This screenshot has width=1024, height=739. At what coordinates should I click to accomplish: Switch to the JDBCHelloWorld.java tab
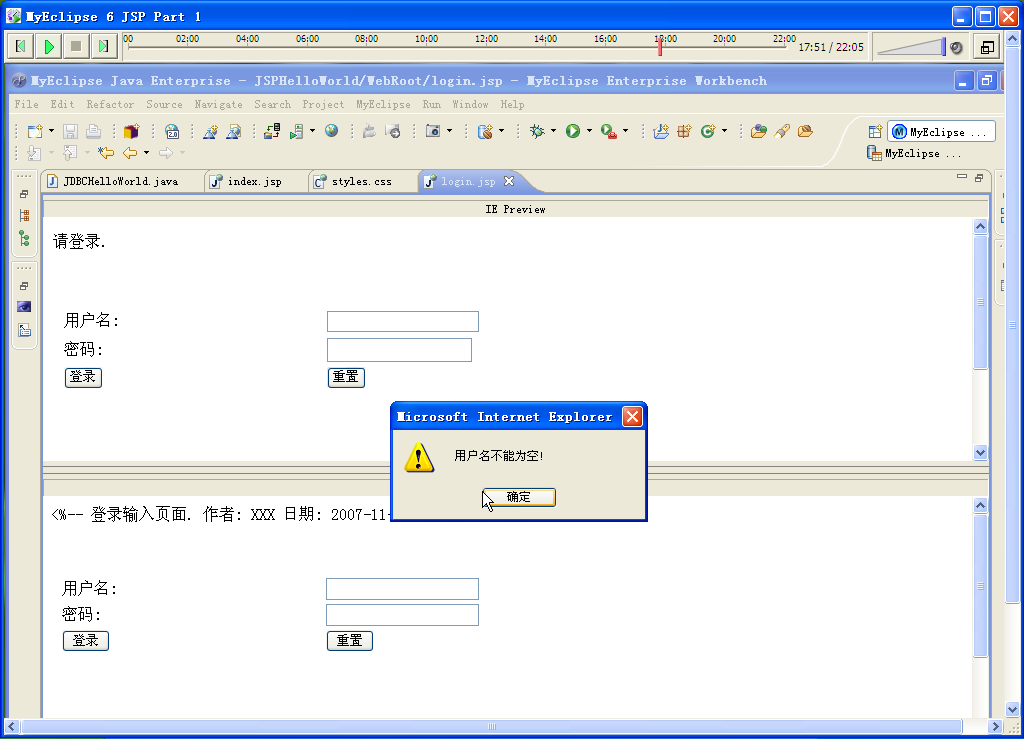click(x=121, y=181)
